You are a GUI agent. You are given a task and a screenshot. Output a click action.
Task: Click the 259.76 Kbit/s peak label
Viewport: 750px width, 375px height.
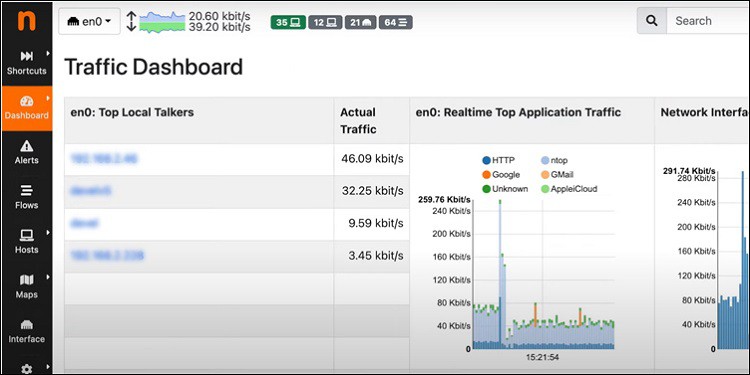tap(444, 199)
